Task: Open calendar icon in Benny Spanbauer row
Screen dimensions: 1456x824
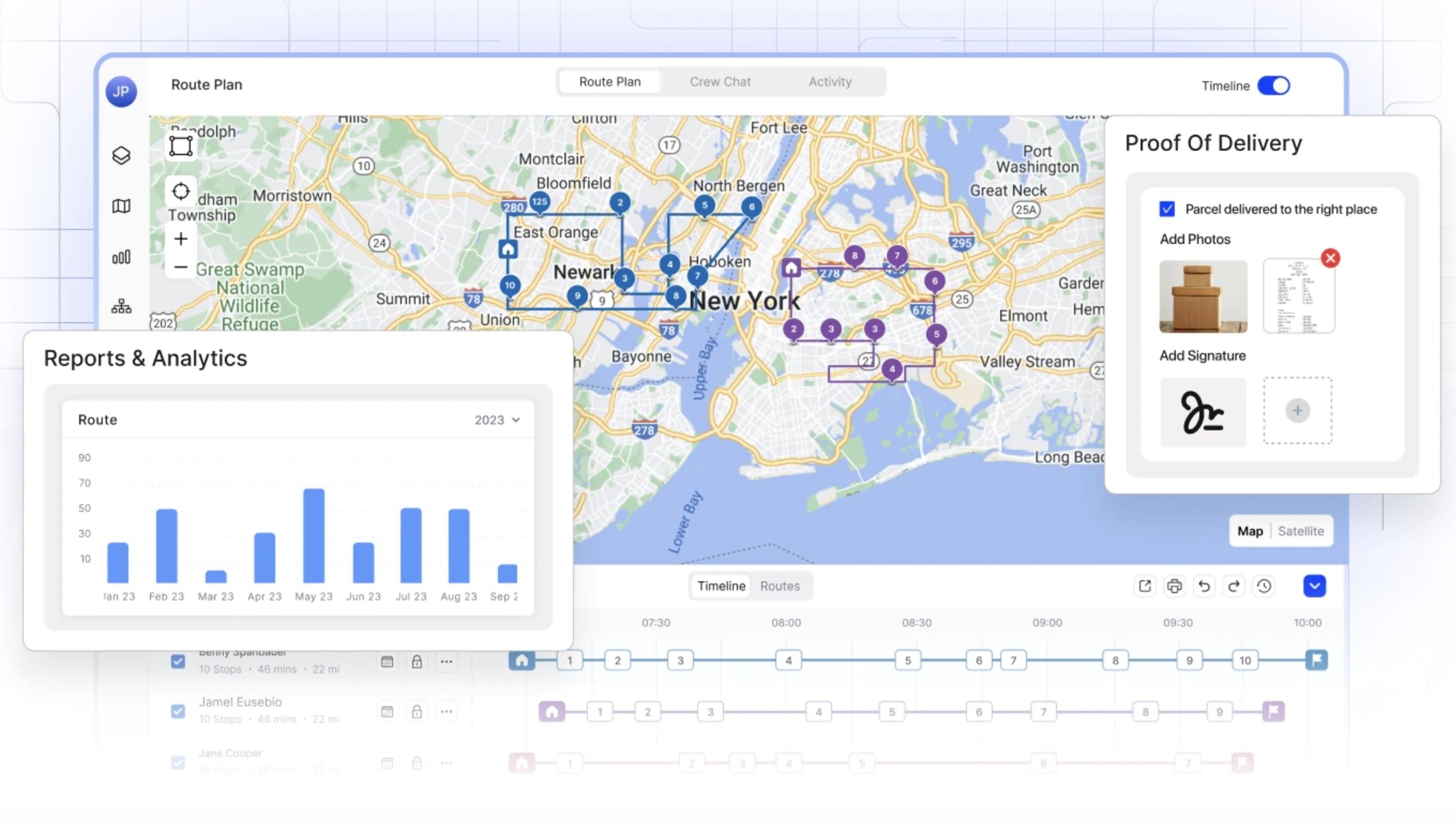Action: click(387, 662)
